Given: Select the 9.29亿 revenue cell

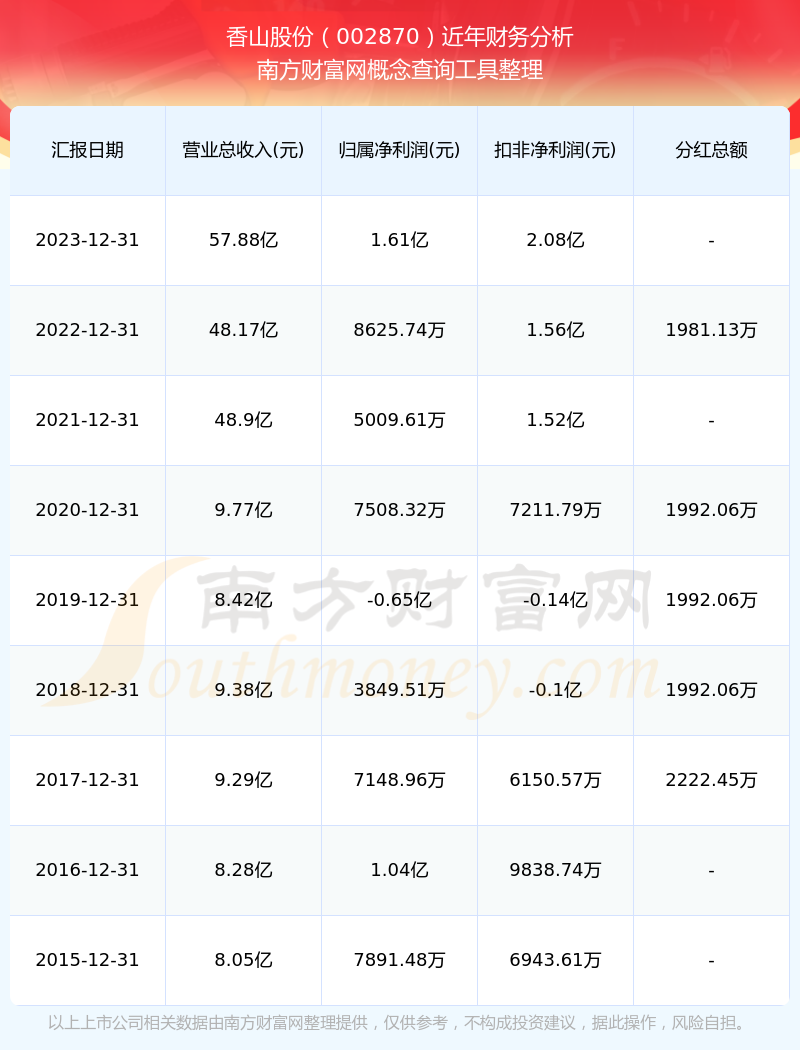Looking at the screenshot, I should tap(243, 780).
